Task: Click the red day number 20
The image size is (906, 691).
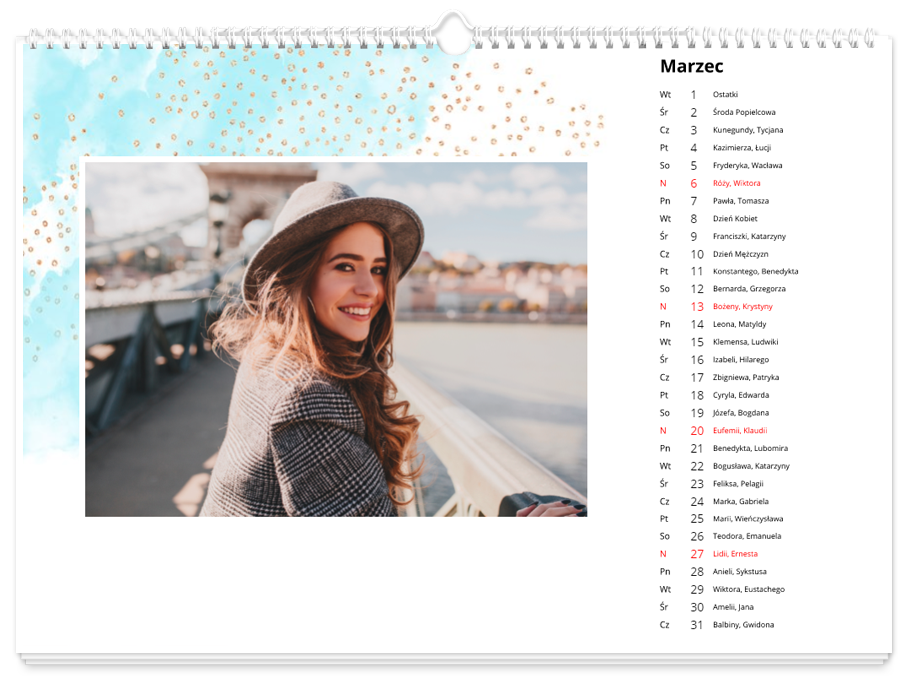Action: click(x=697, y=430)
